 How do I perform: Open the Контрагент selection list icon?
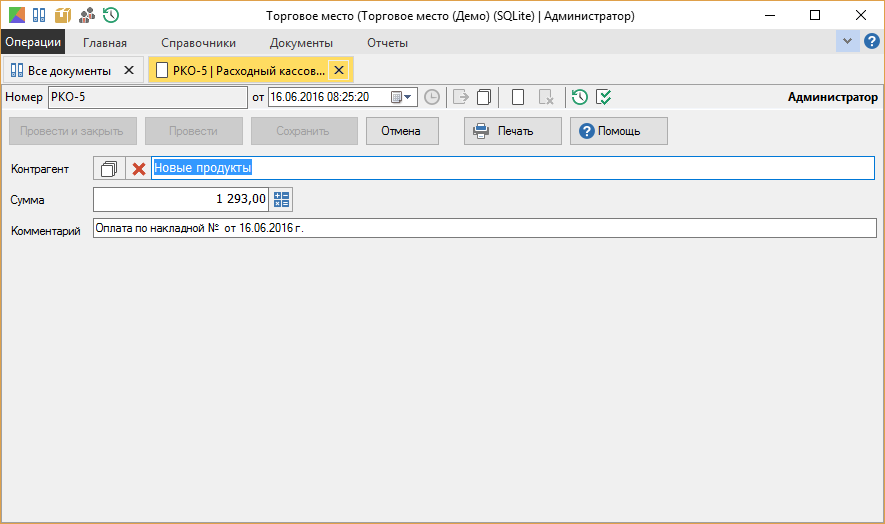pos(109,169)
